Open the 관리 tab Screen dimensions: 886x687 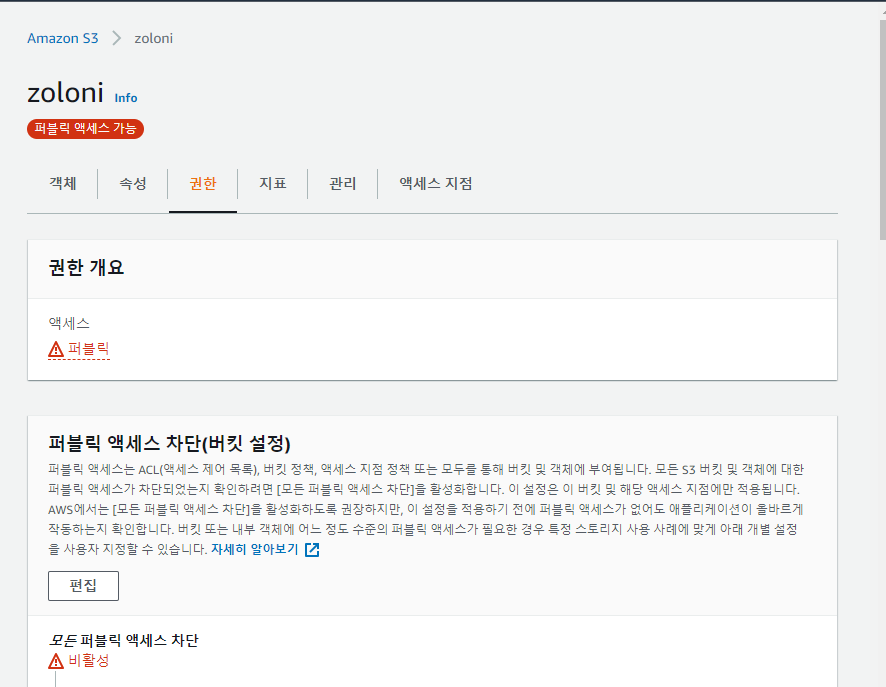coord(343,184)
